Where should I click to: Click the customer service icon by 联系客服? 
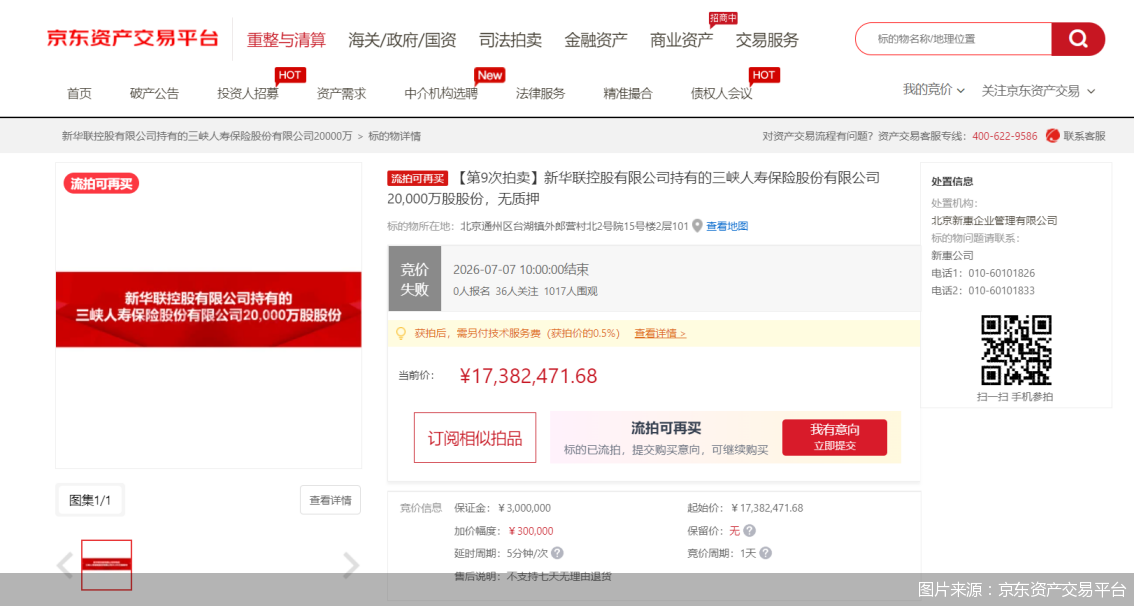click(x=1053, y=136)
